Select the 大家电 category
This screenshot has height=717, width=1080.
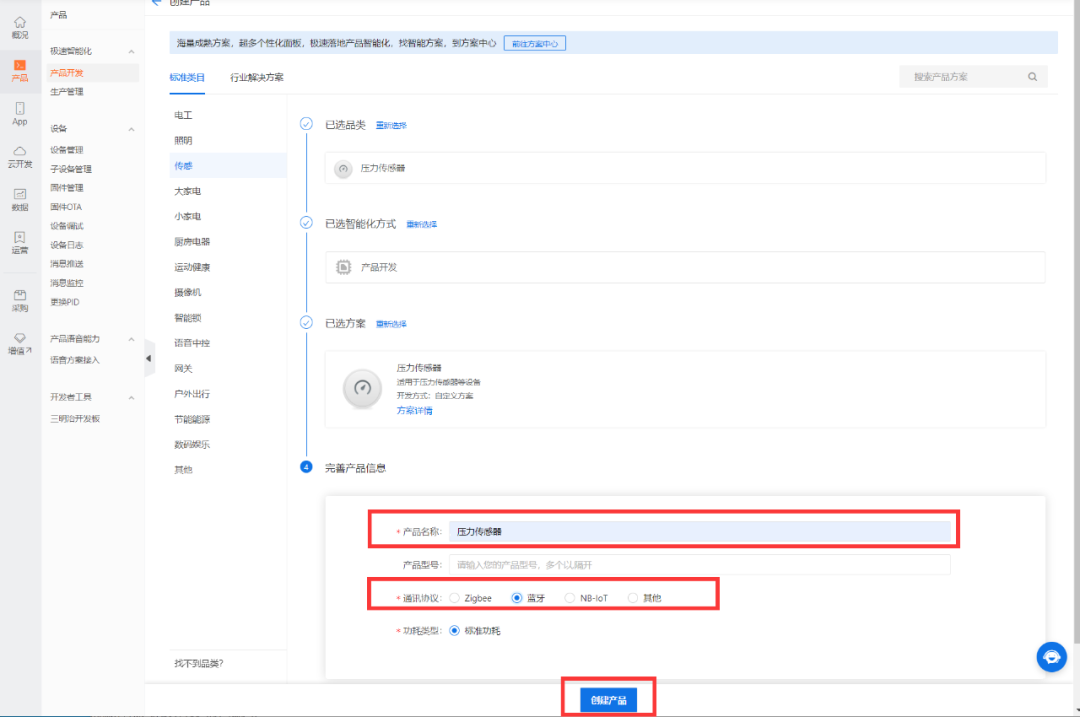(188, 191)
